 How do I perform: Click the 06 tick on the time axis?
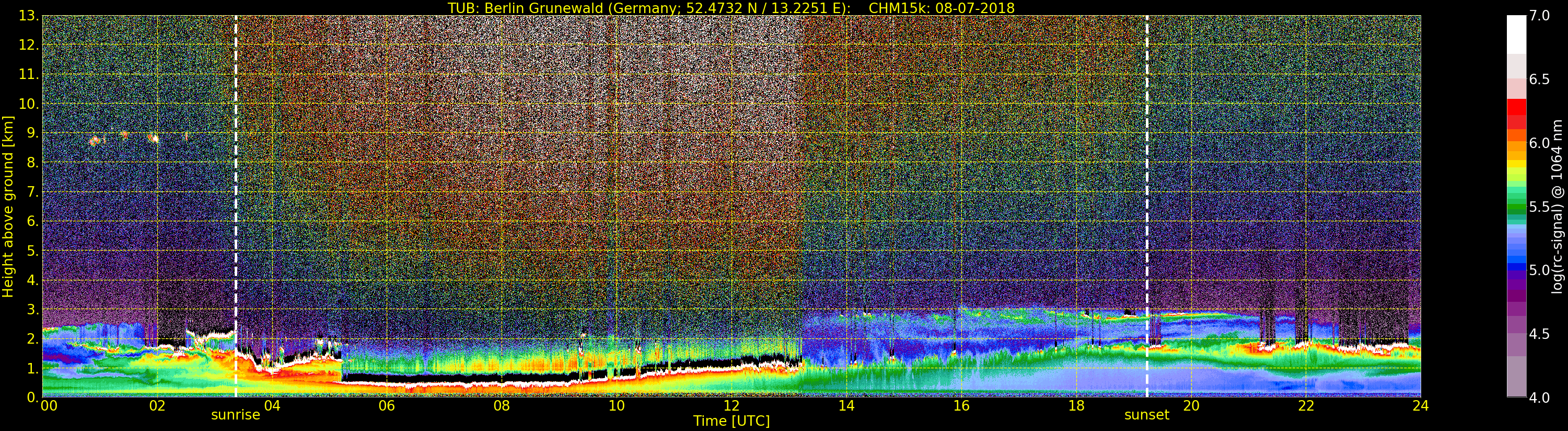click(387, 406)
